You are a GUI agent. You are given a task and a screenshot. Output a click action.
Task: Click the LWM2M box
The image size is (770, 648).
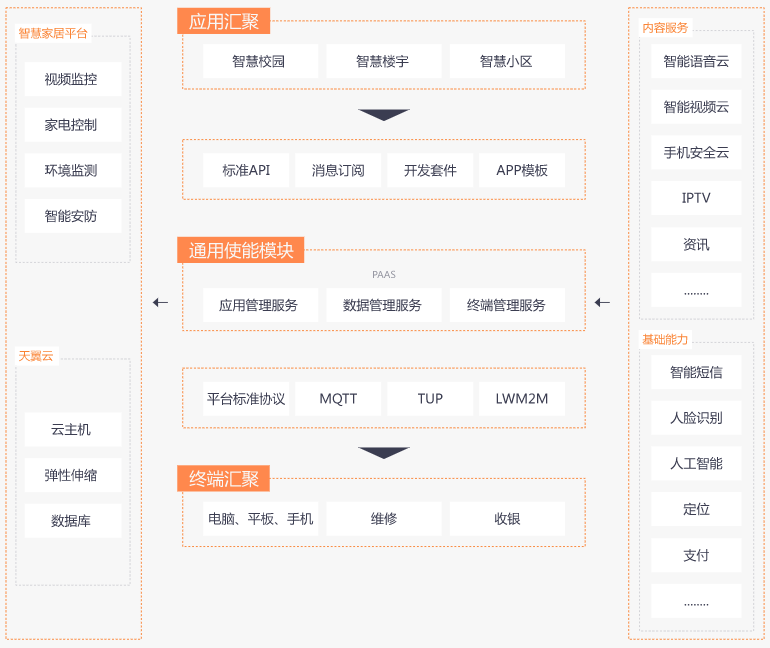(522, 399)
